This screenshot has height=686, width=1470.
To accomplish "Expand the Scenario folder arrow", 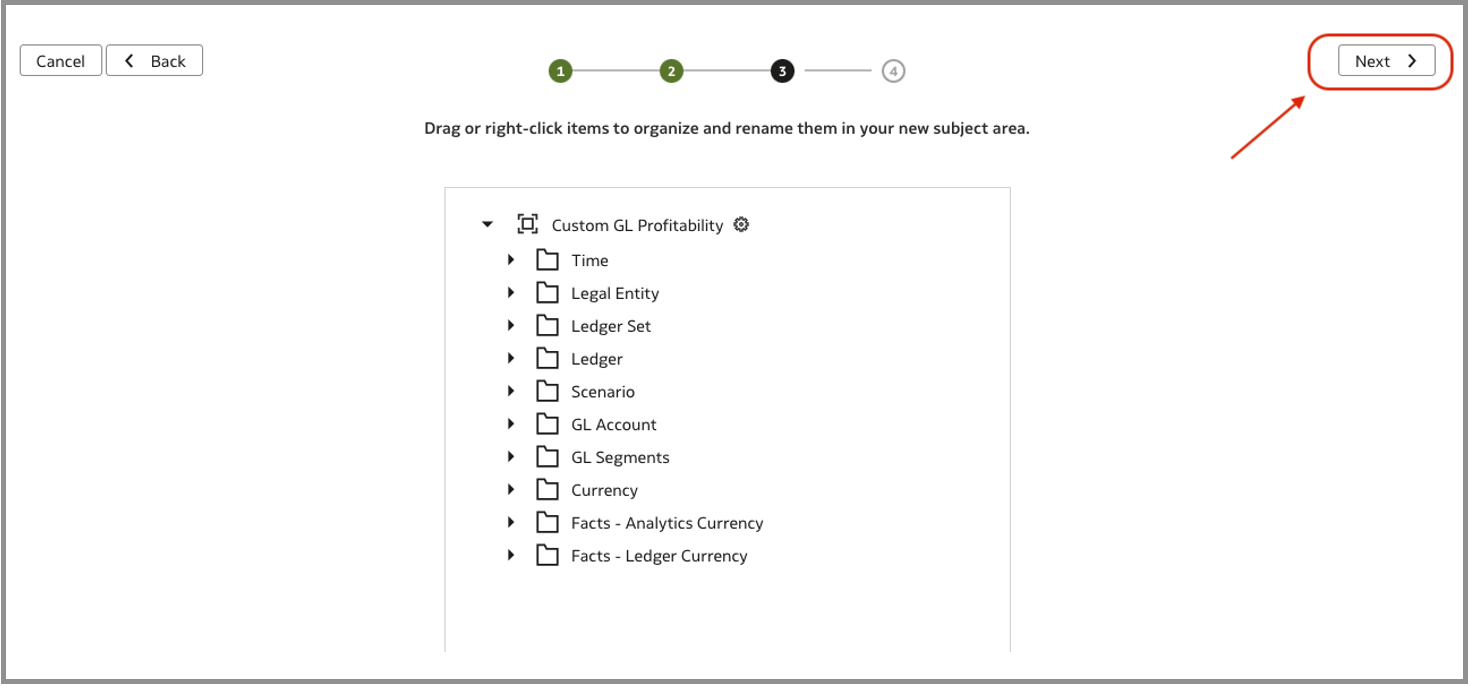I will tap(511, 392).
